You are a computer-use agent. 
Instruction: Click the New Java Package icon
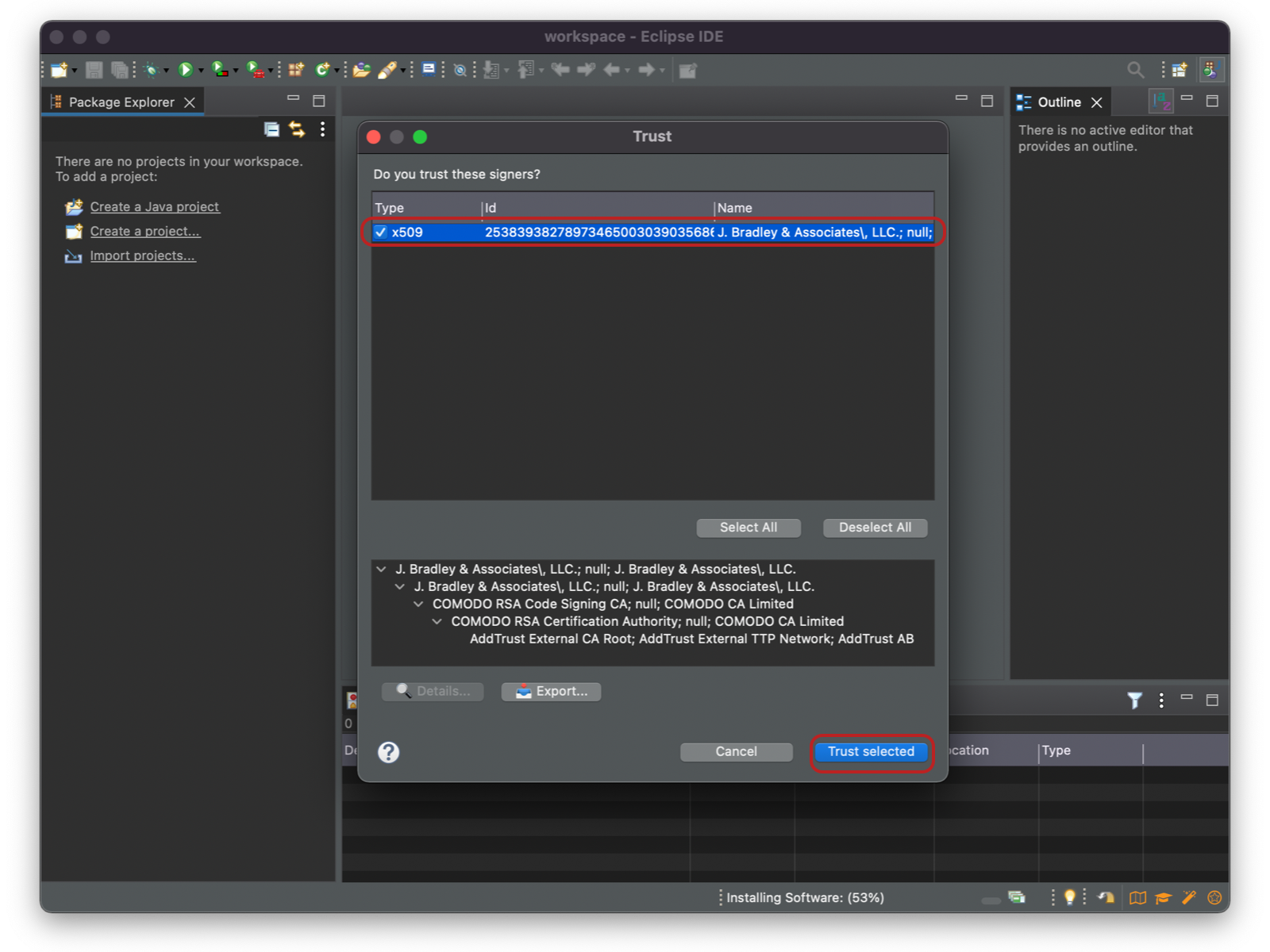[x=296, y=70]
